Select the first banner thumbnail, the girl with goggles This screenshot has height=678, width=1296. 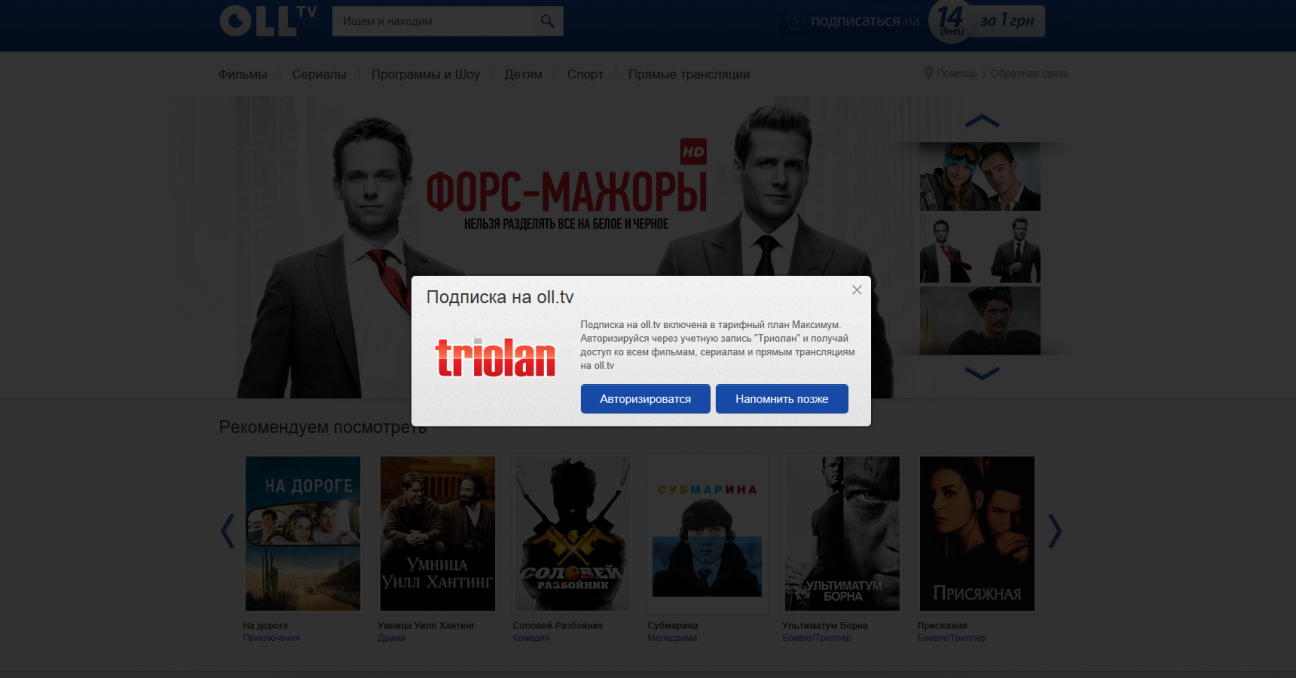pyautogui.click(x=980, y=176)
